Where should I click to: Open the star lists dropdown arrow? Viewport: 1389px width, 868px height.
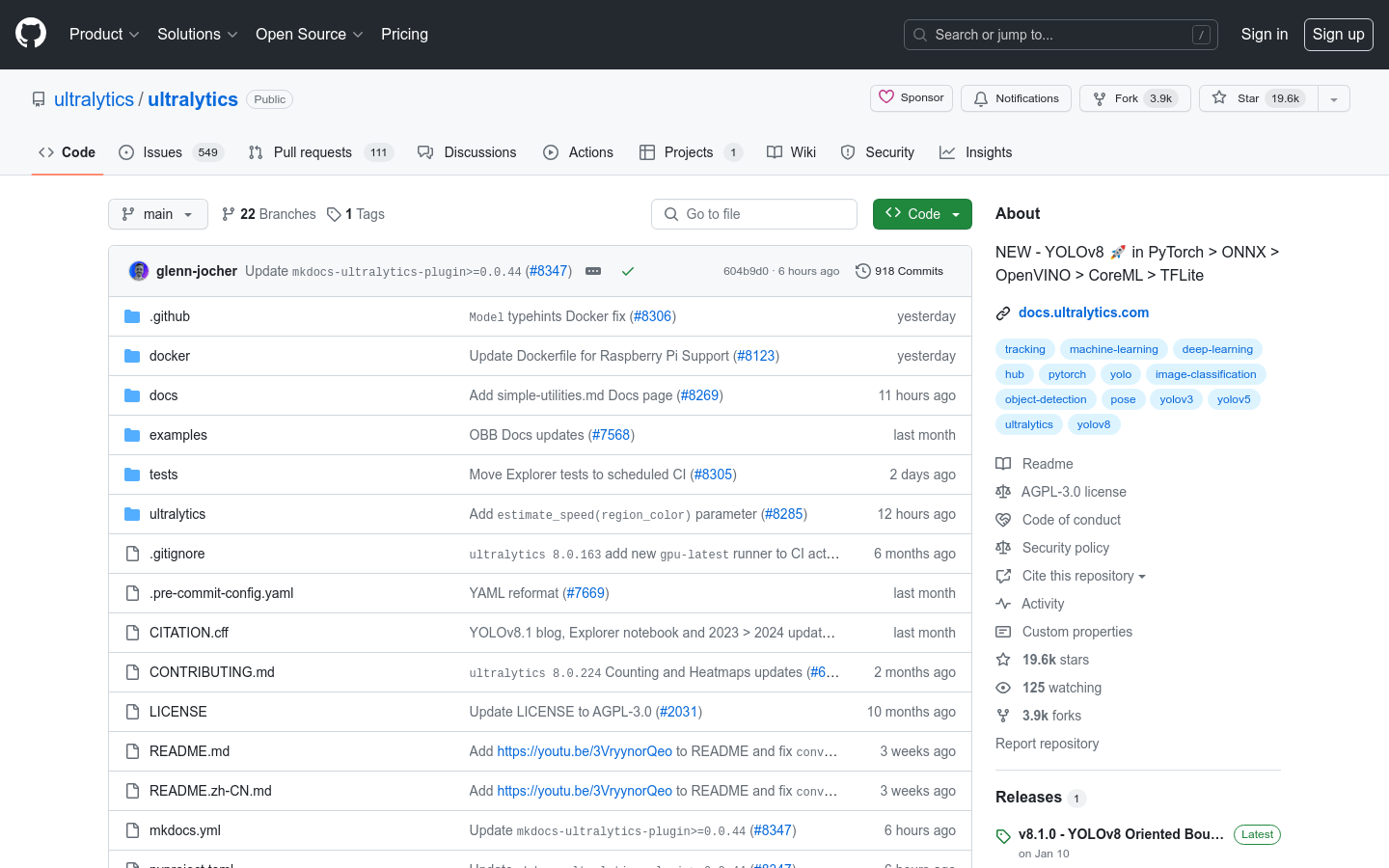coord(1334,98)
